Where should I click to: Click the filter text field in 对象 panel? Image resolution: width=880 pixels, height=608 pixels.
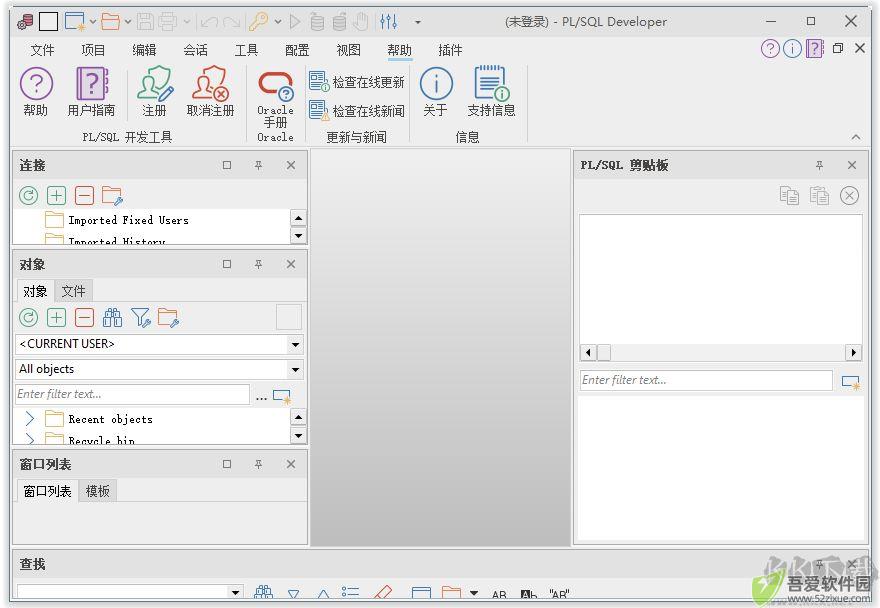tap(132, 394)
